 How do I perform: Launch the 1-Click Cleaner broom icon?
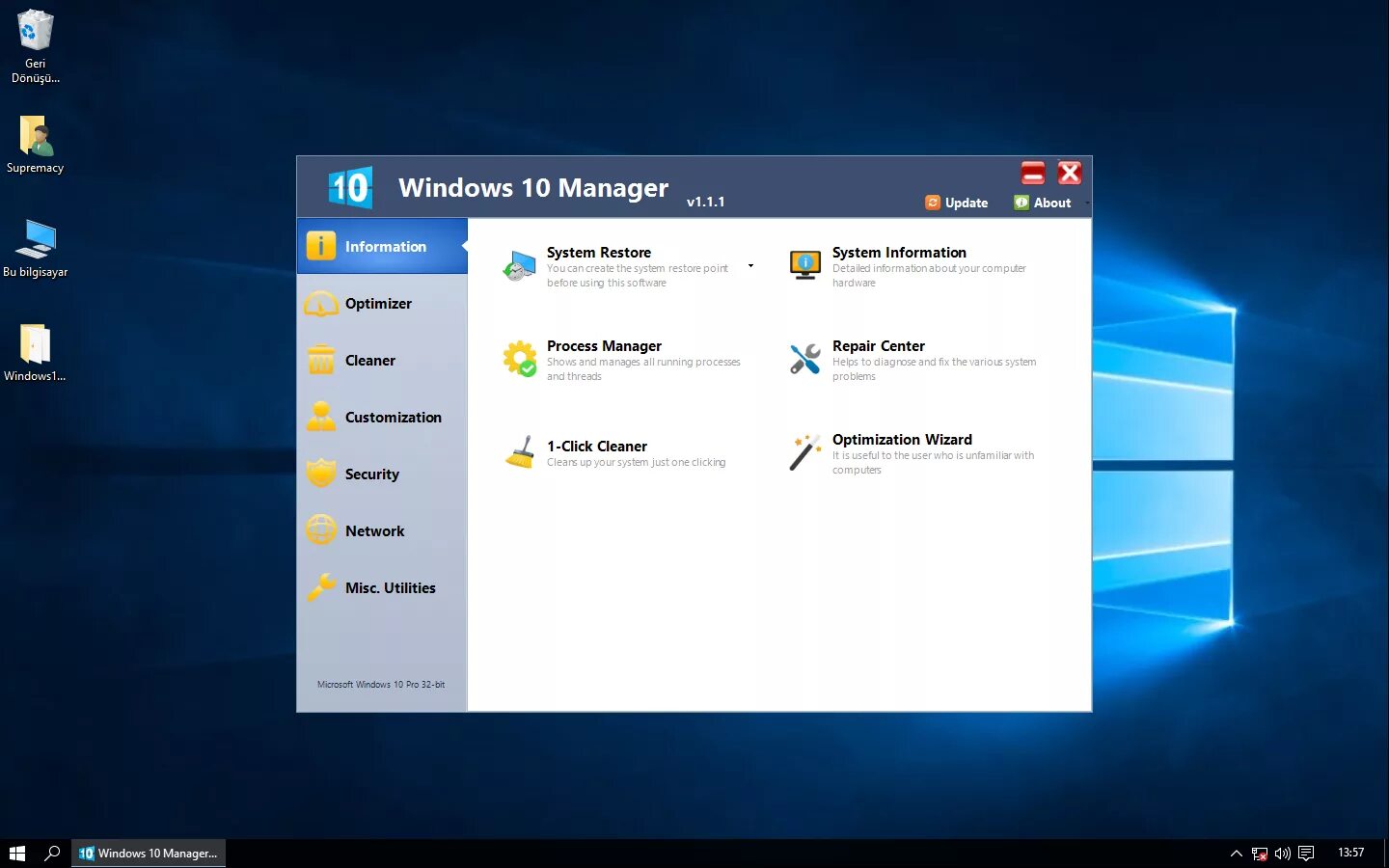[519, 451]
